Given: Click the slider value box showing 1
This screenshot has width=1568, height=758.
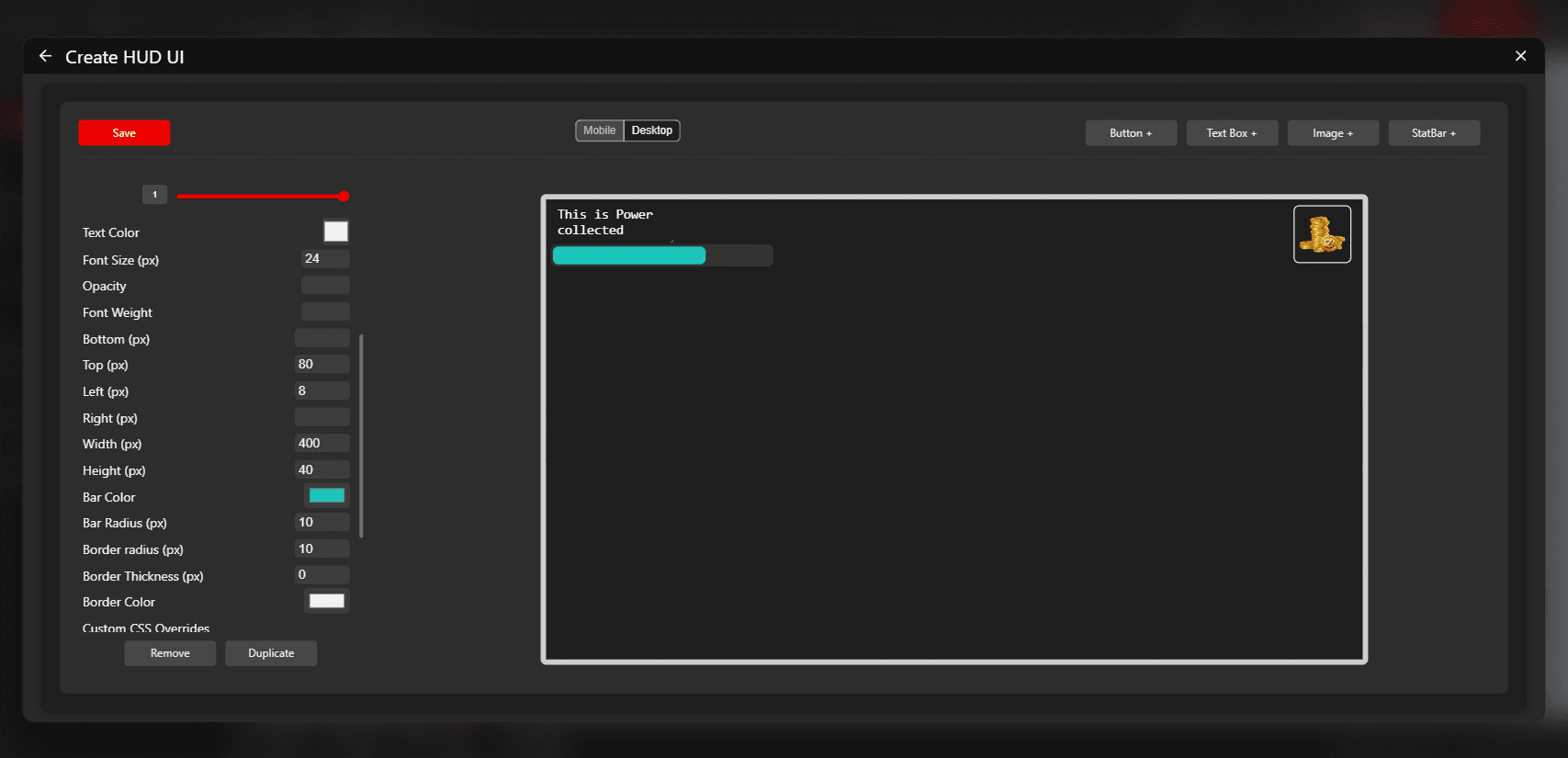Looking at the screenshot, I should 154,195.
